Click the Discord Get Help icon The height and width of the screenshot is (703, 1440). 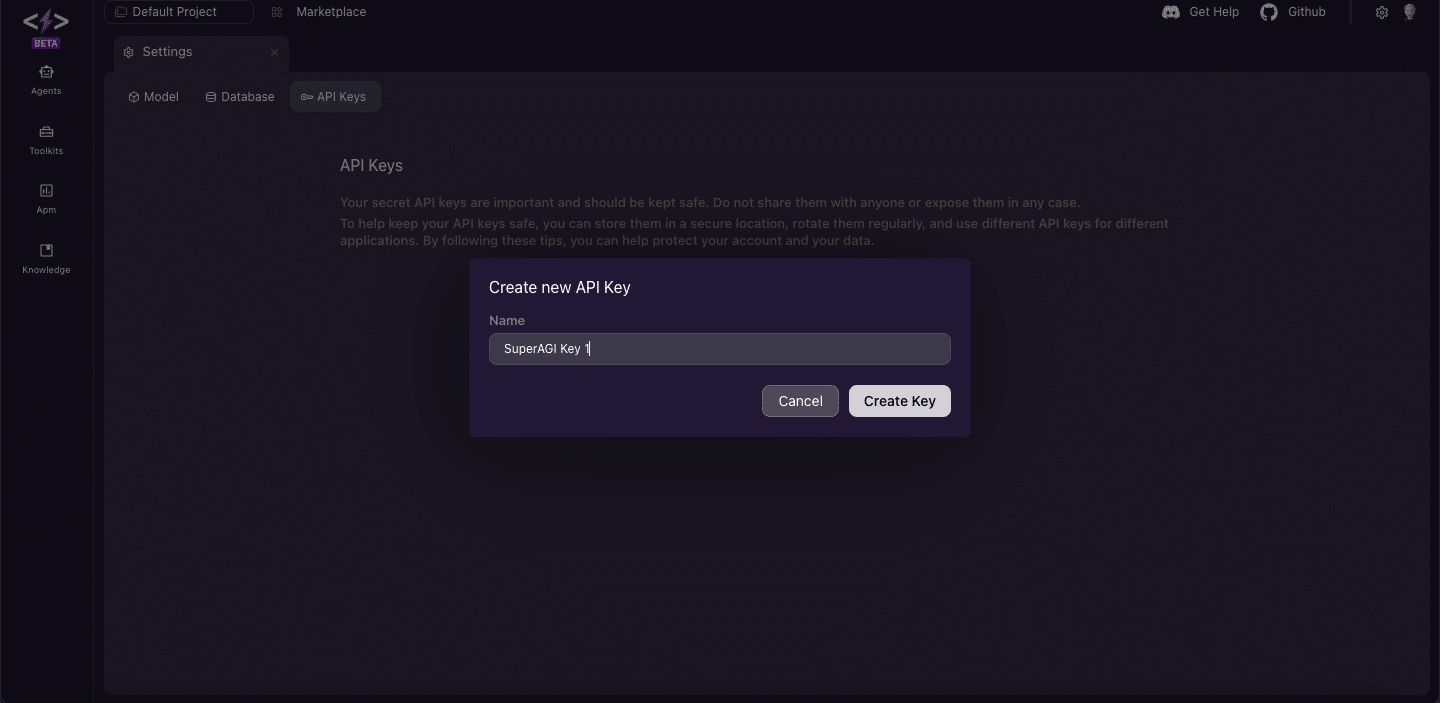click(x=1171, y=12)
